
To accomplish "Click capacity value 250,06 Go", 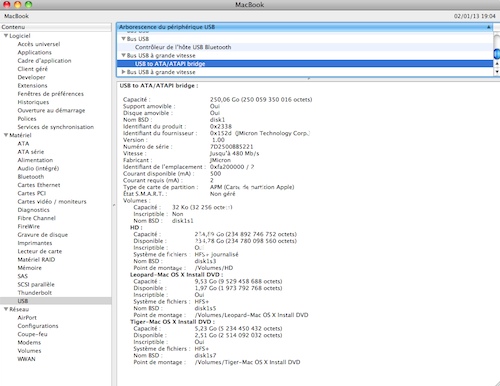I will pos(224,99).
